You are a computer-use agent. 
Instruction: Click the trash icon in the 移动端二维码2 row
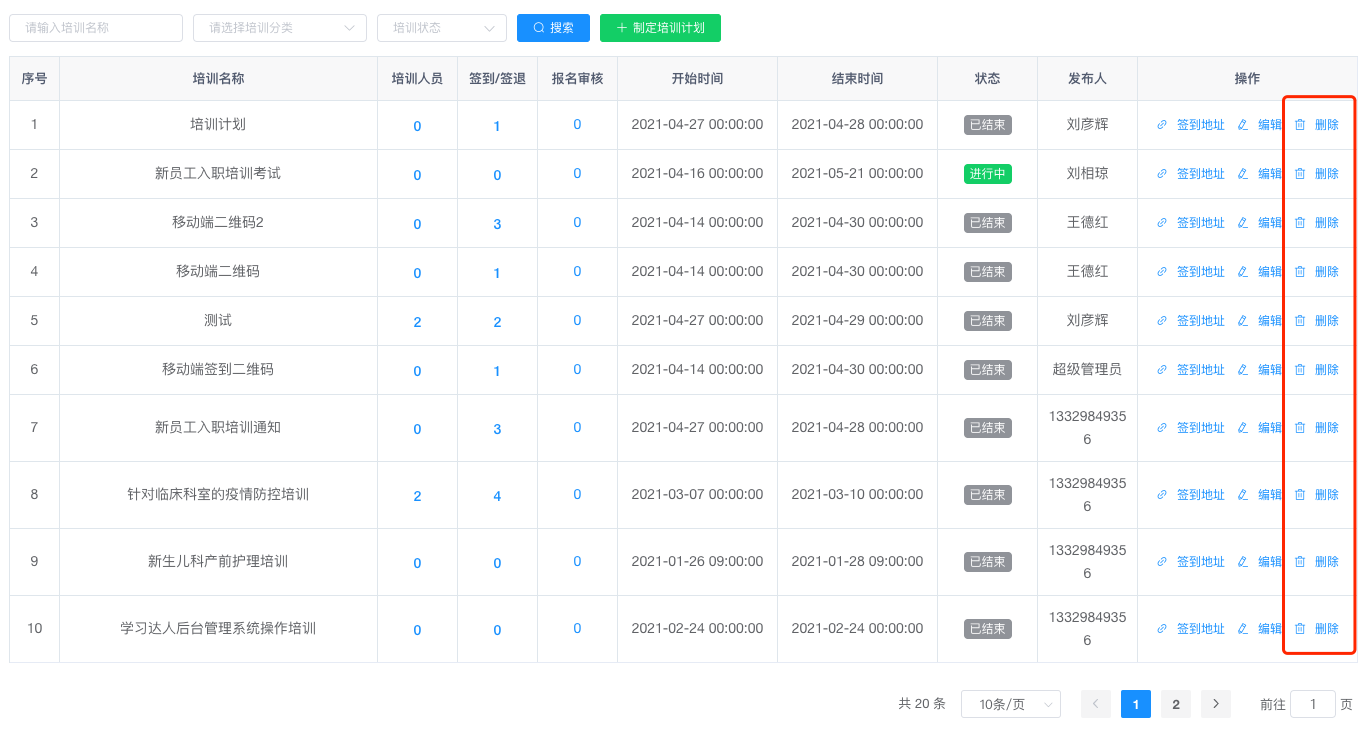click(1300, 223)
